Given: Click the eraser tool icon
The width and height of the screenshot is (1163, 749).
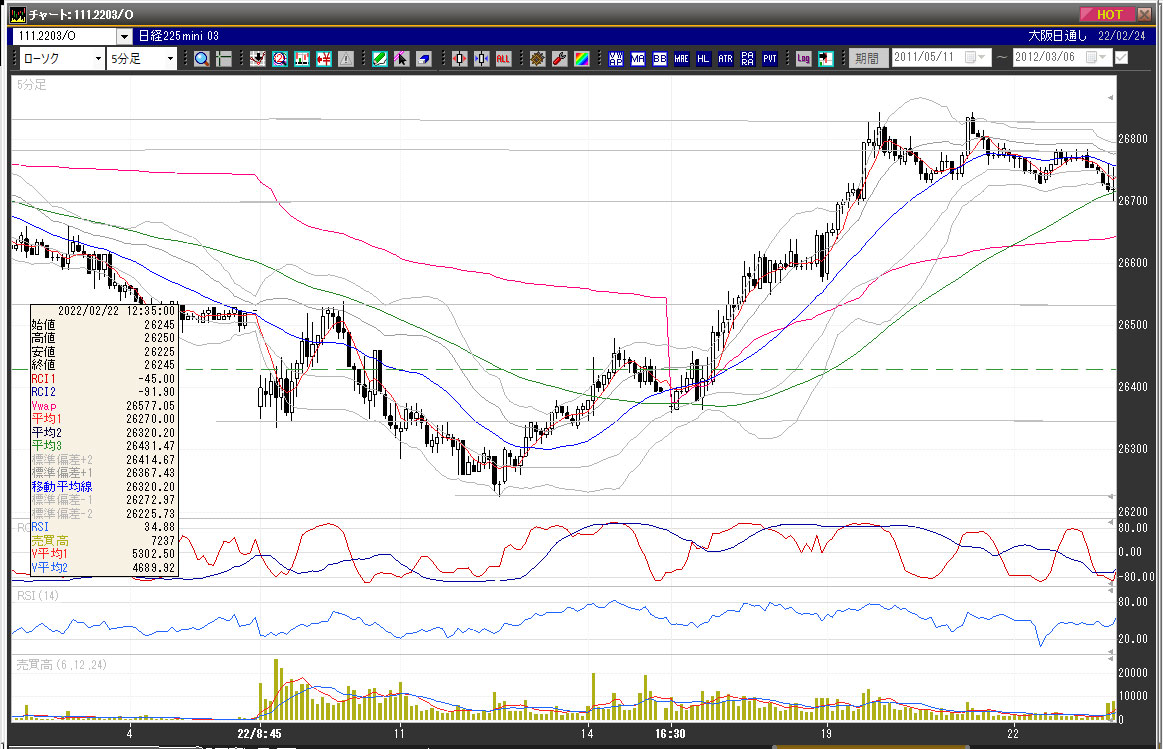Looking at the screenshot, I should 423,58.
